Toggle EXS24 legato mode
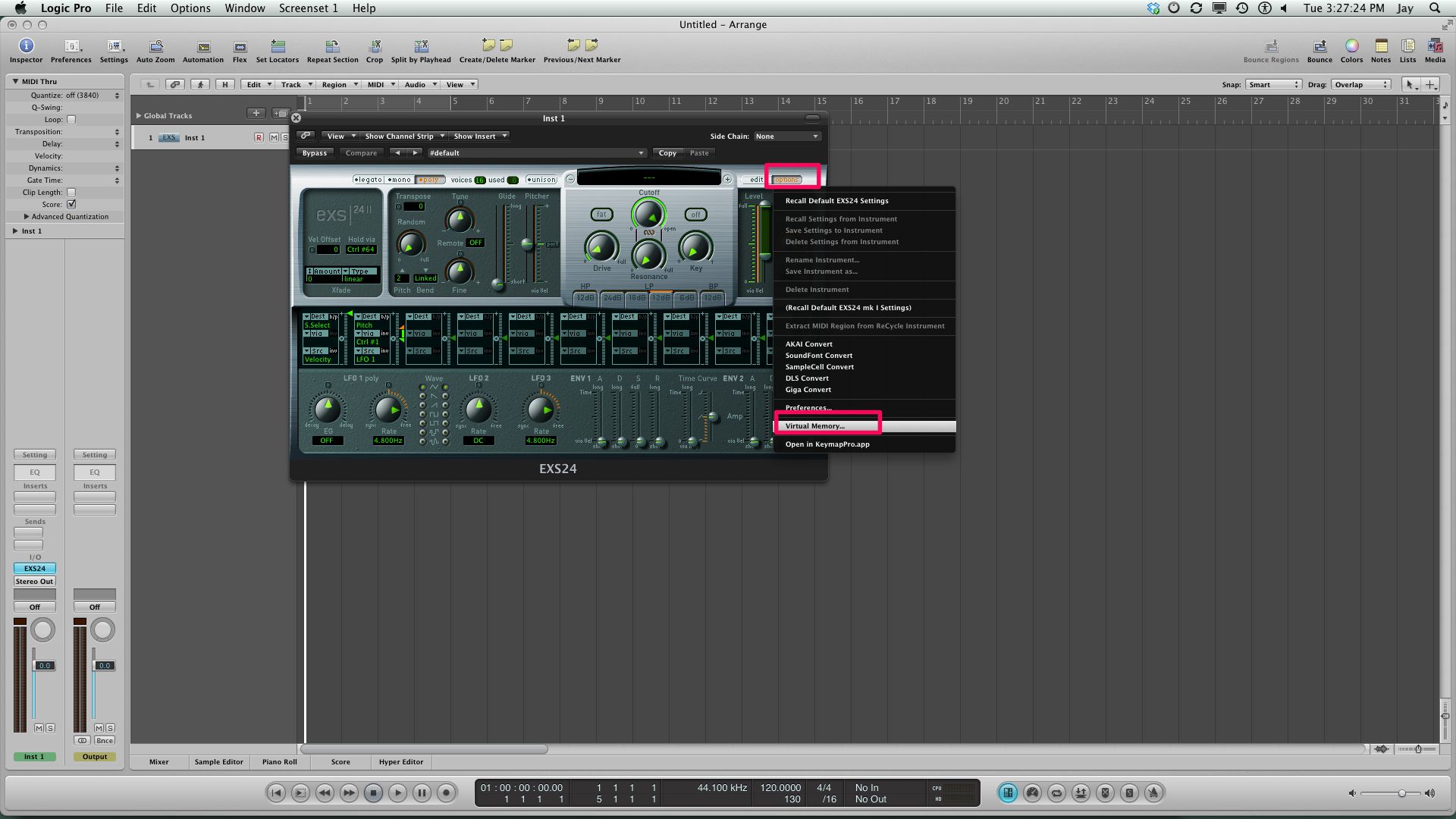Image resolution: width=1456 pixels, height=819 pixels. [369, 180]
